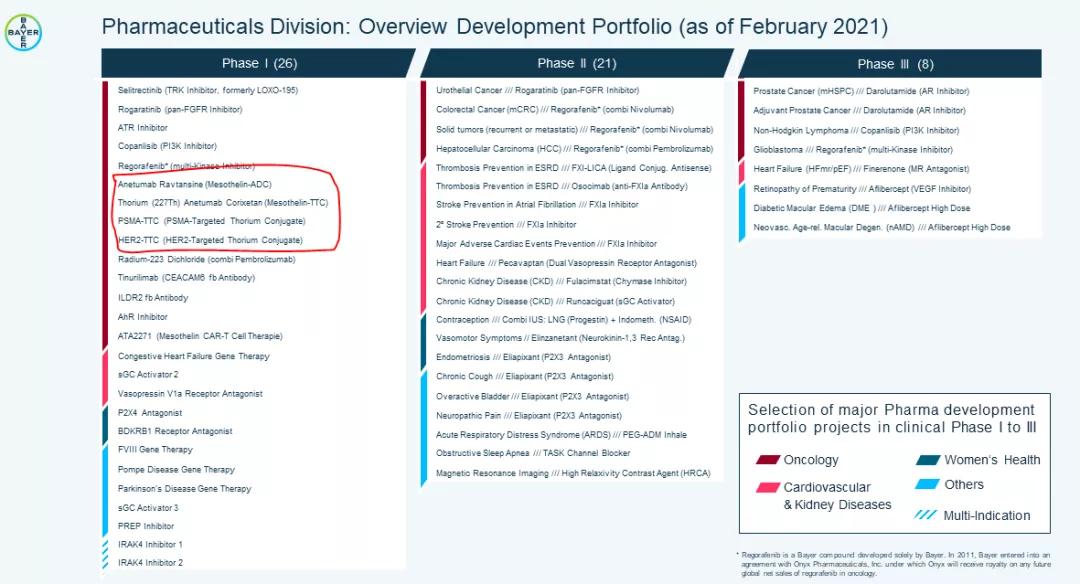Viewport: 1080px width, 584px height.
Task: Select 'BDKRB1 Receptor Antagonist' row
Action: click(x=175, y=431)
